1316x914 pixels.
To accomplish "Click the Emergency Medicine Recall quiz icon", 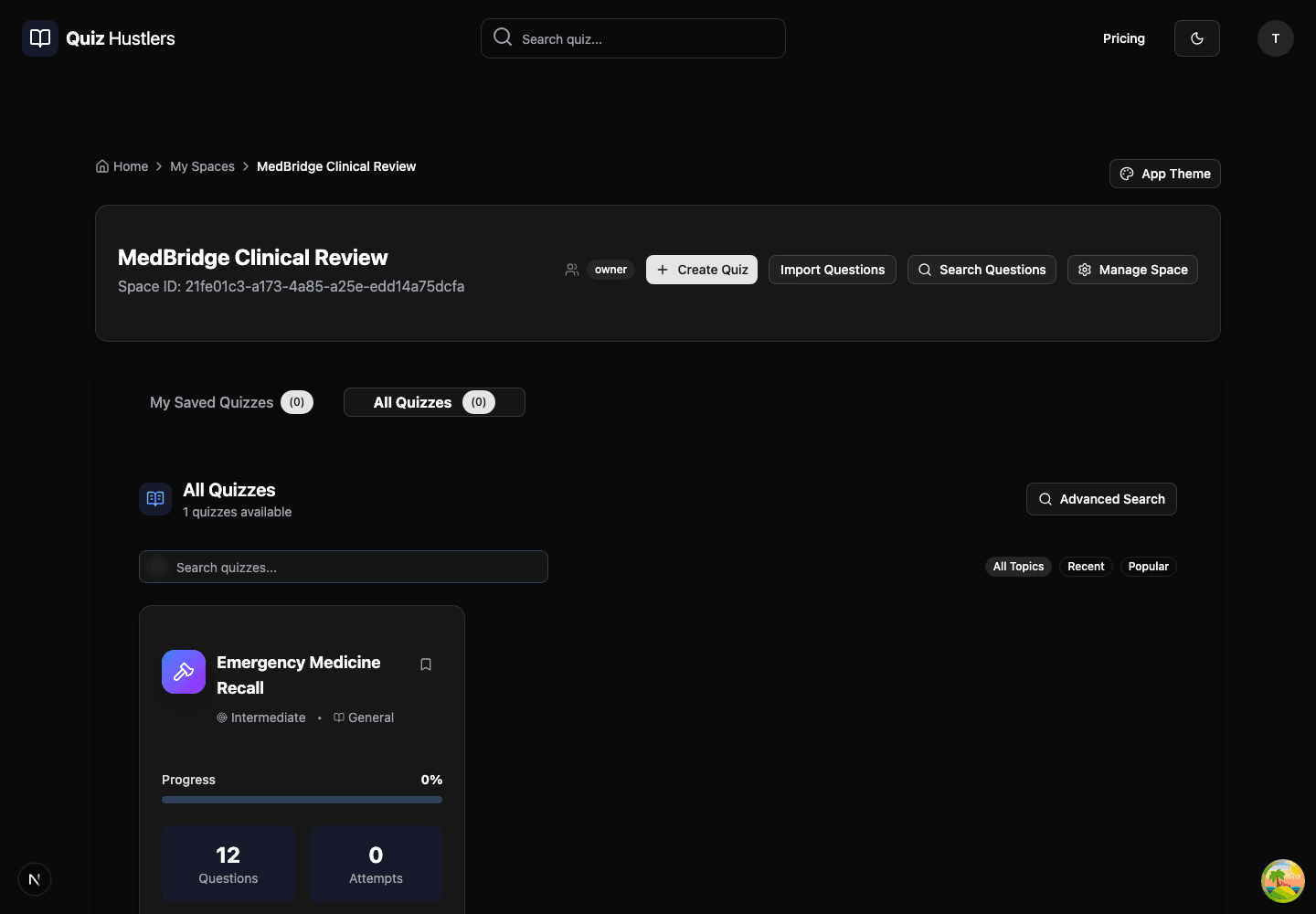I will (x=184, y=672).
